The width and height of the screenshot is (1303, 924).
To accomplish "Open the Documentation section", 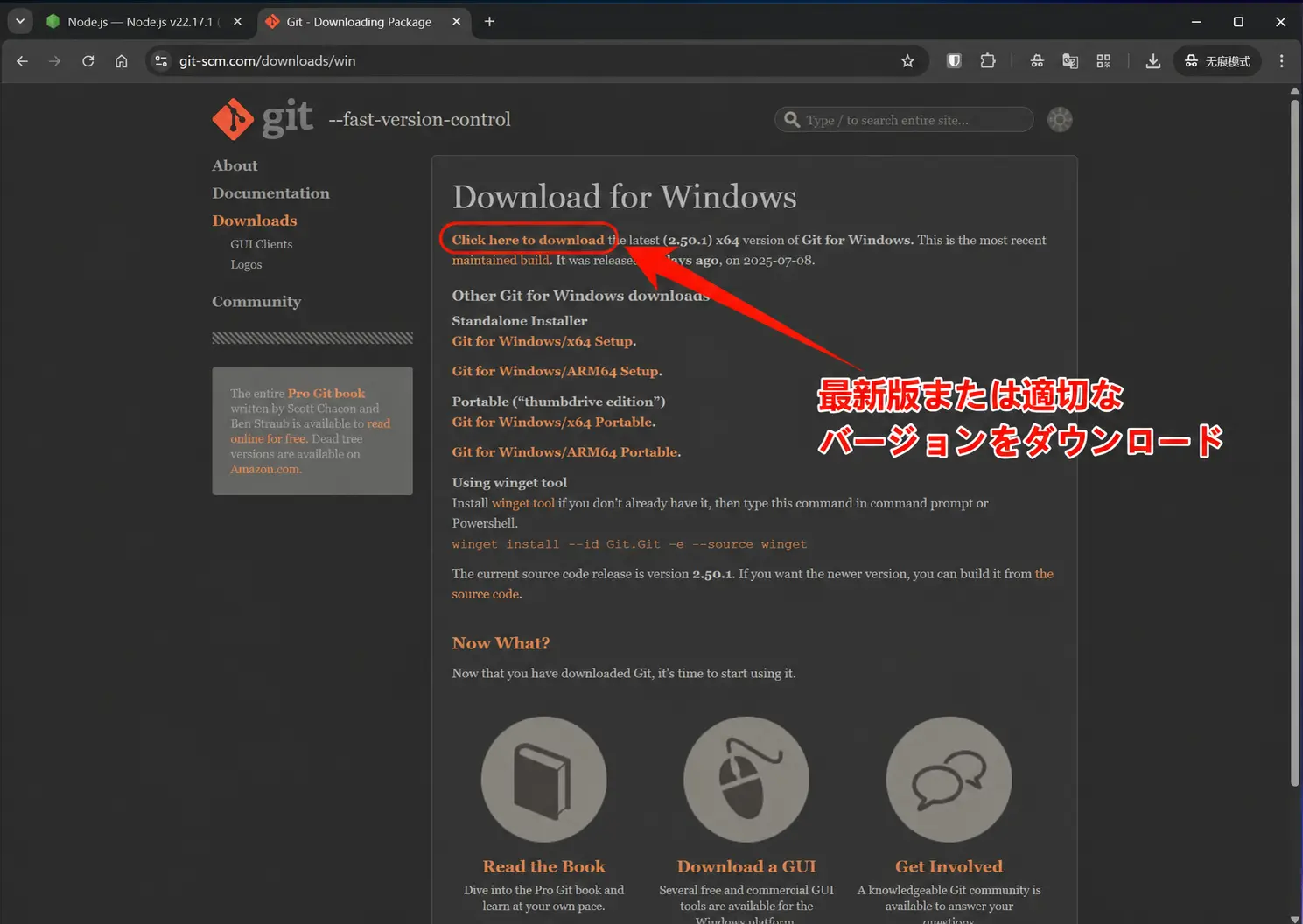I will coord(270,193).
